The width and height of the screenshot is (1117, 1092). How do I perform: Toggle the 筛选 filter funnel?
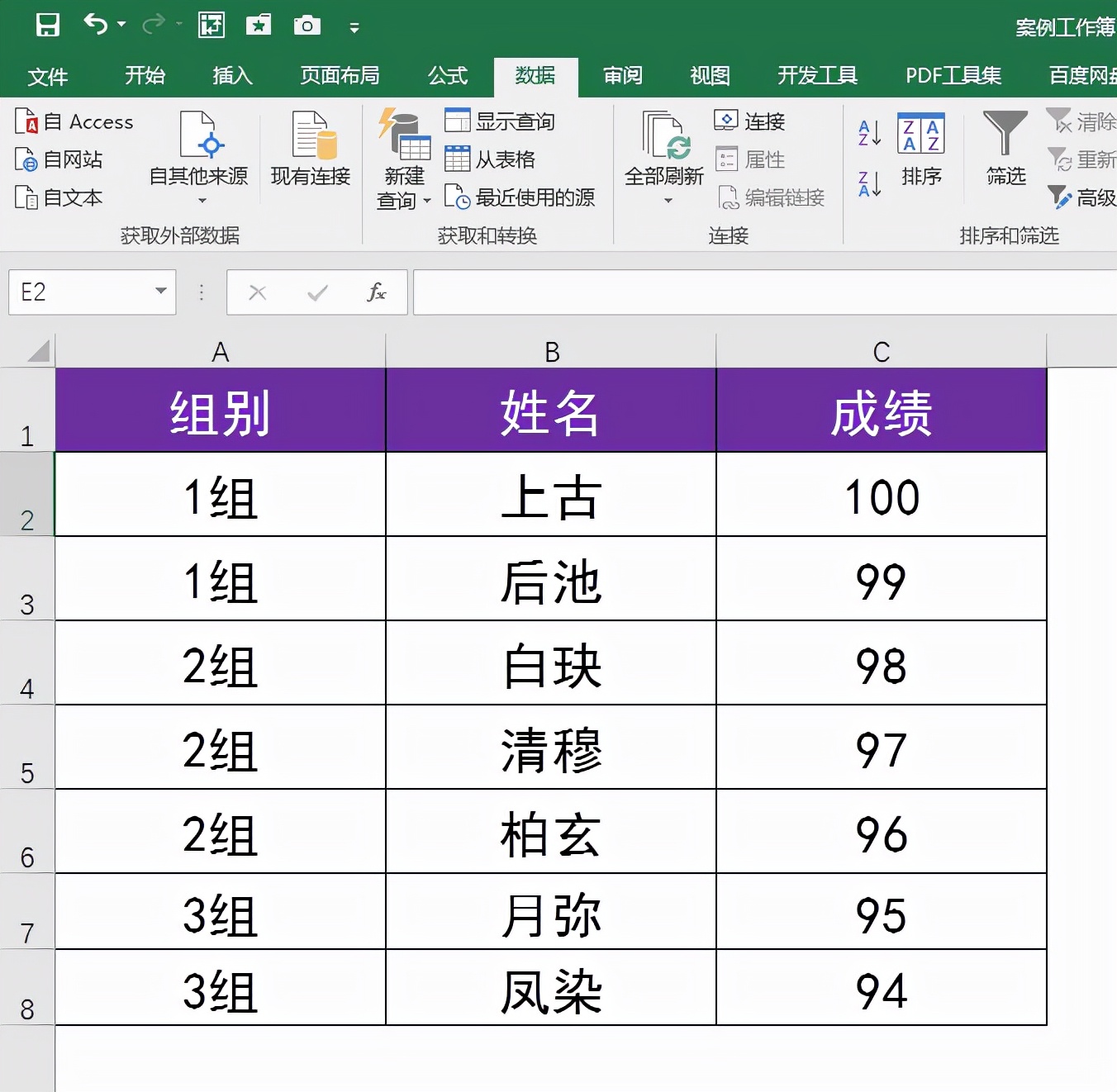point(1005,149)
